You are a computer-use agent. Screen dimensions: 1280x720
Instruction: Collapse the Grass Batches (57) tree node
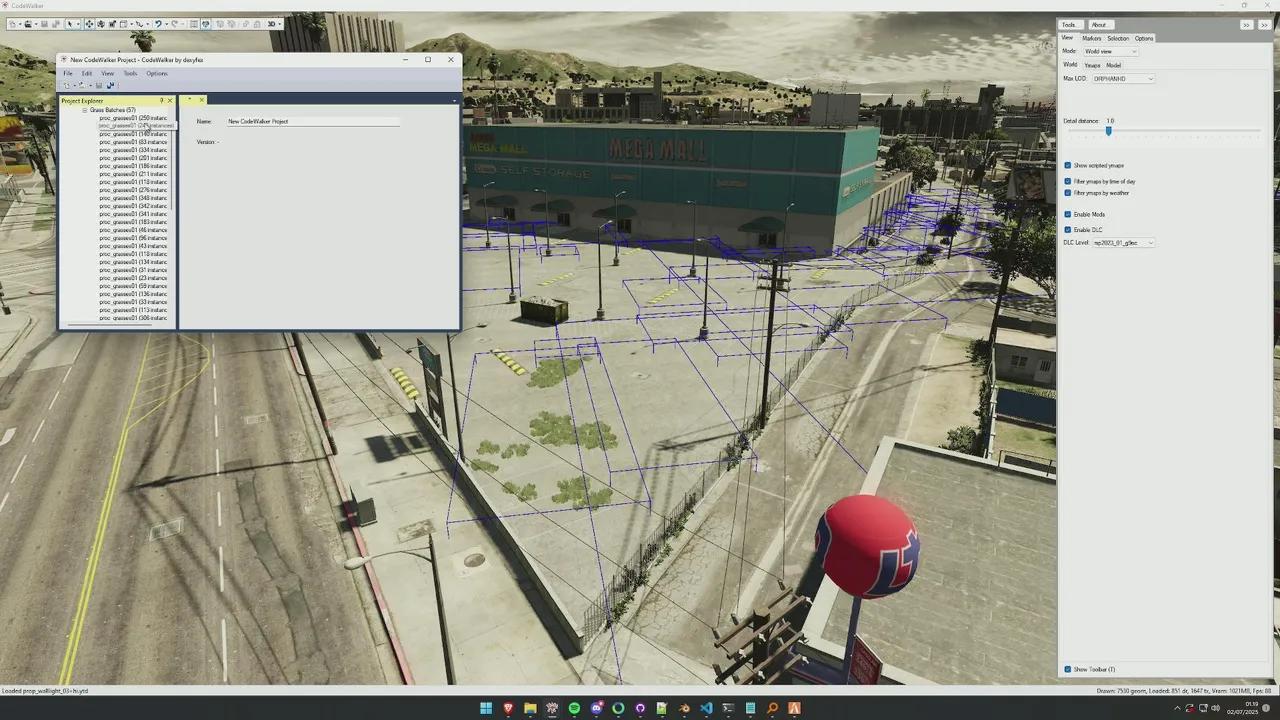point(85,110)
